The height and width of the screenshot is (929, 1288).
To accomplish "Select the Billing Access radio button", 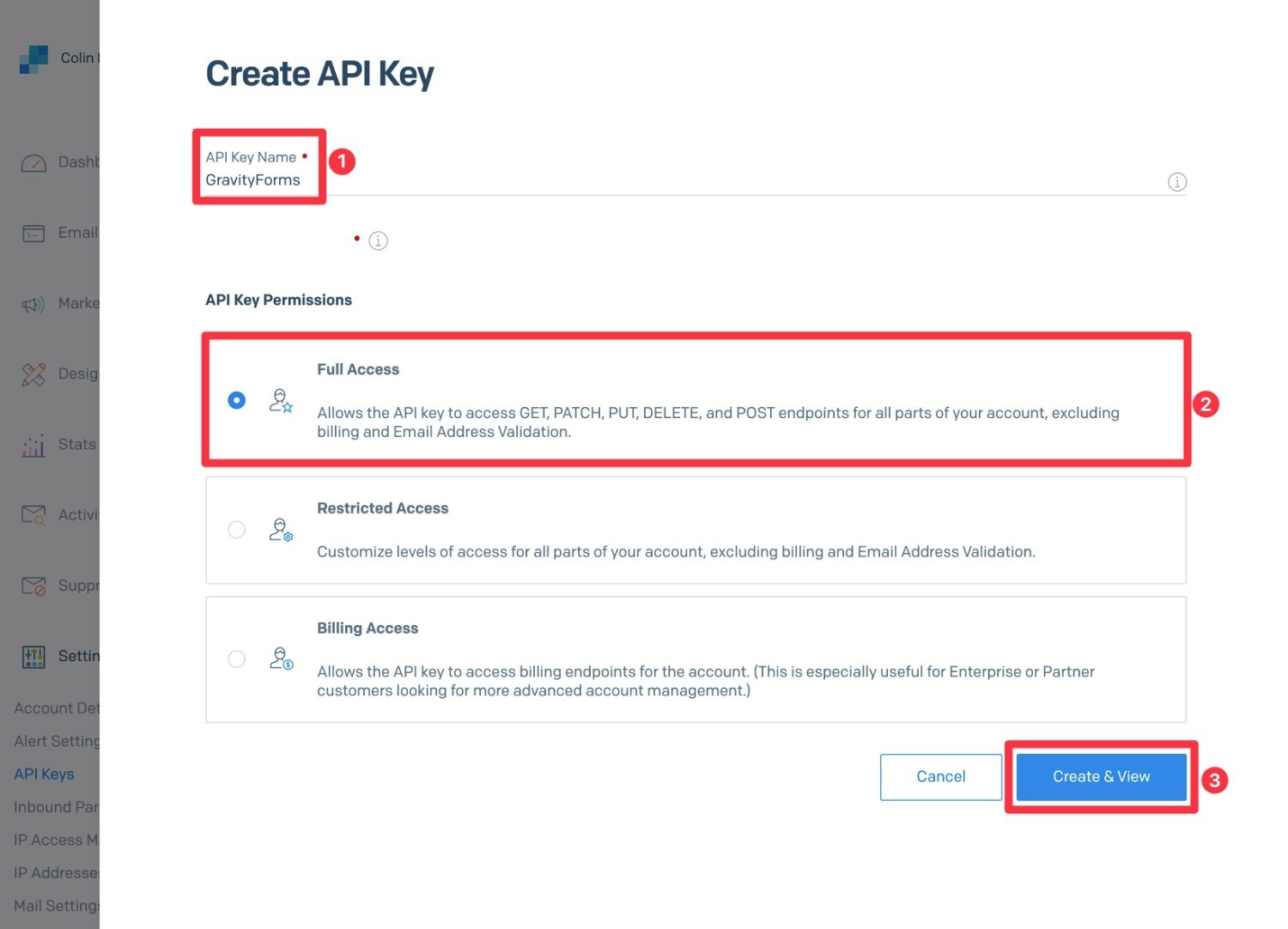I will pyautogui.click(x=237, y=659).
